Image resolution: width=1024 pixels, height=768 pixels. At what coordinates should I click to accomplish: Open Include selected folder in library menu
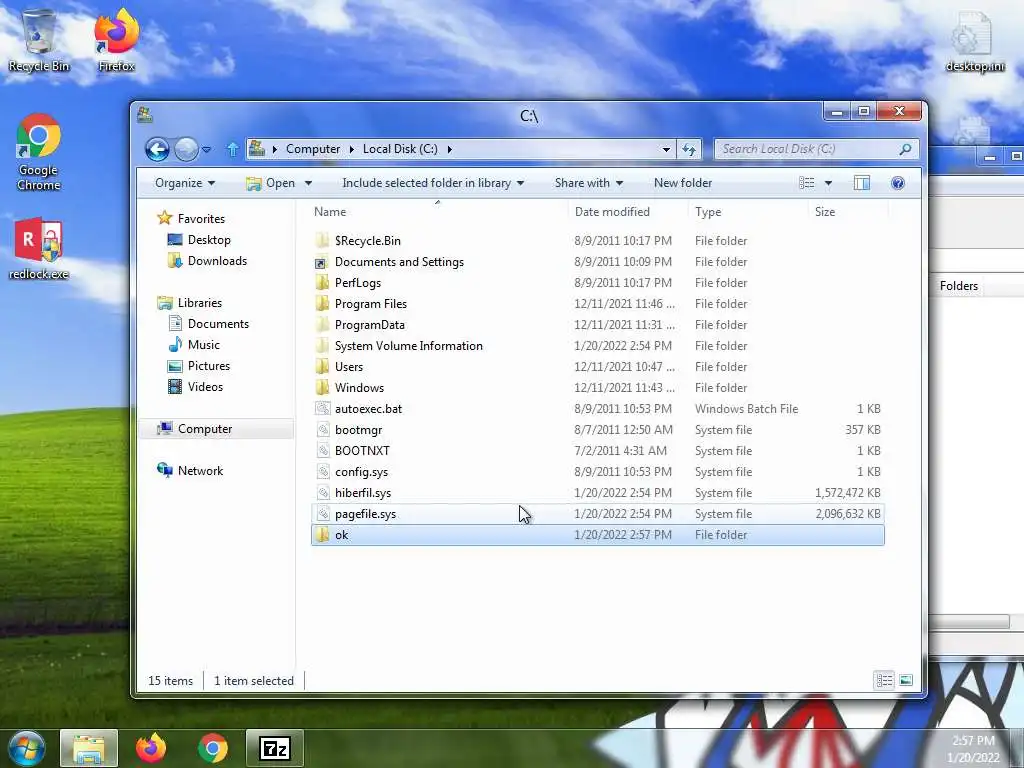pyautogui.click(x=433, y=183)
